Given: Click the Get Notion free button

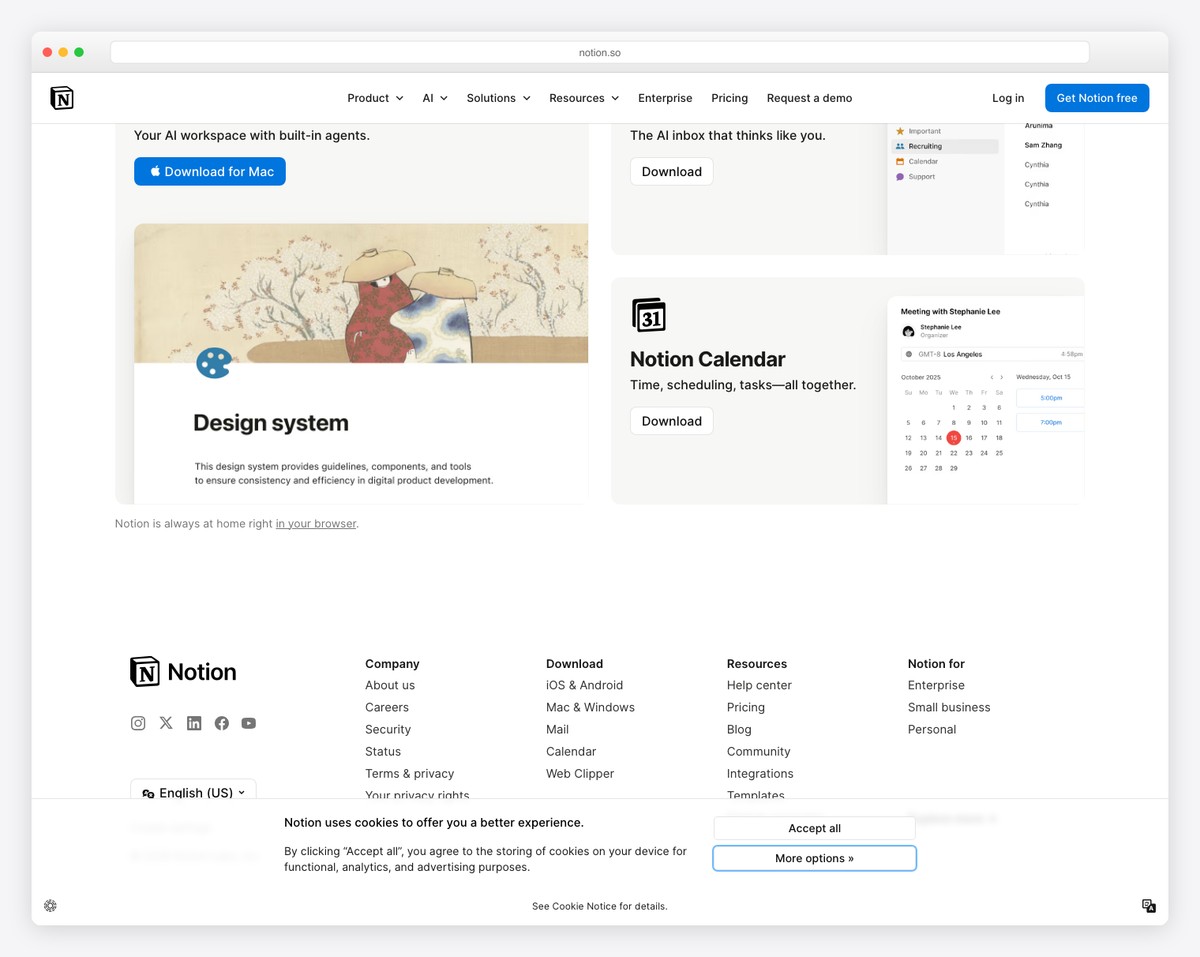Looking at the screenshot, I should (1097, 97).
